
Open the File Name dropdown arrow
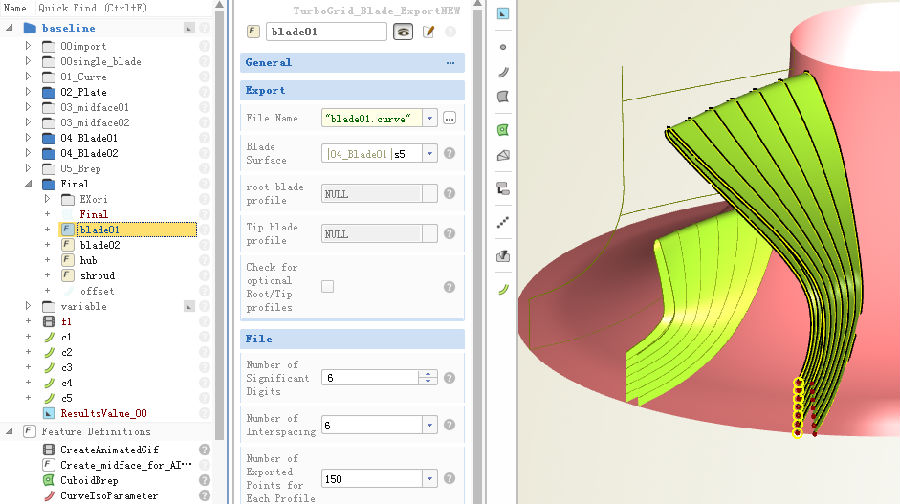(430, 118)
